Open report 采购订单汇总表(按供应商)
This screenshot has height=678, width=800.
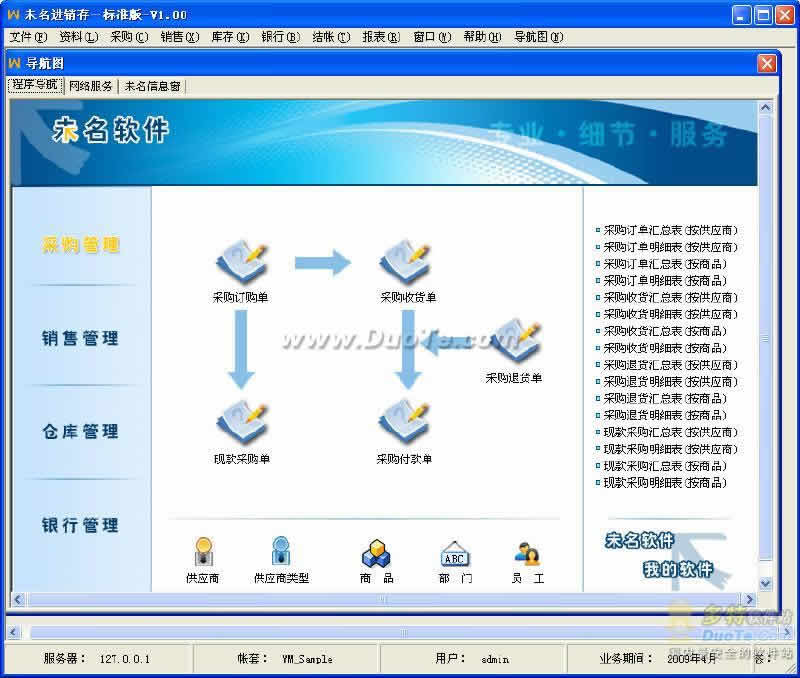pos(670,231)
